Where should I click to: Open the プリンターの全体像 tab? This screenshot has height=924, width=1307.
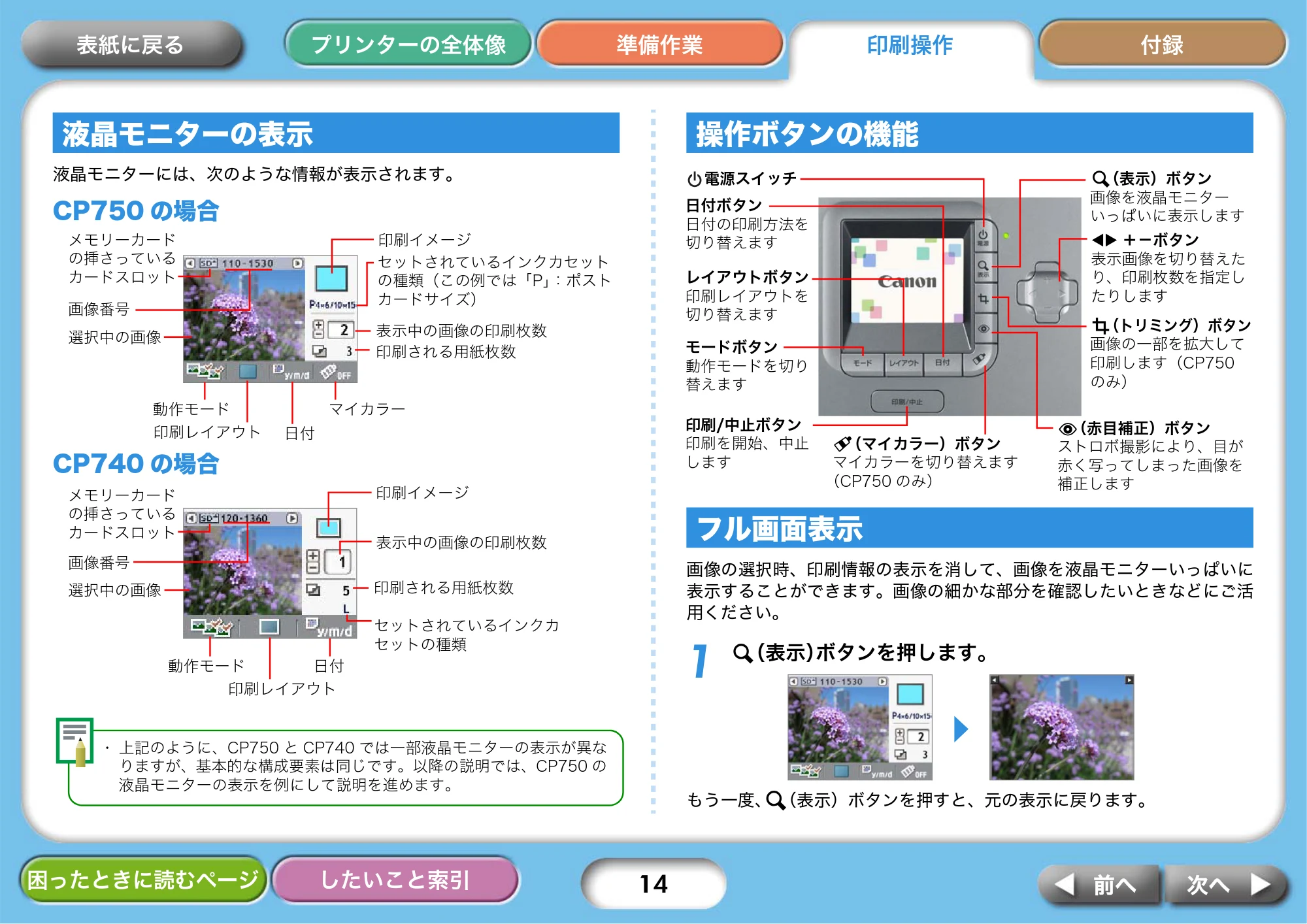pyautogui.click(x=408, y=44)
